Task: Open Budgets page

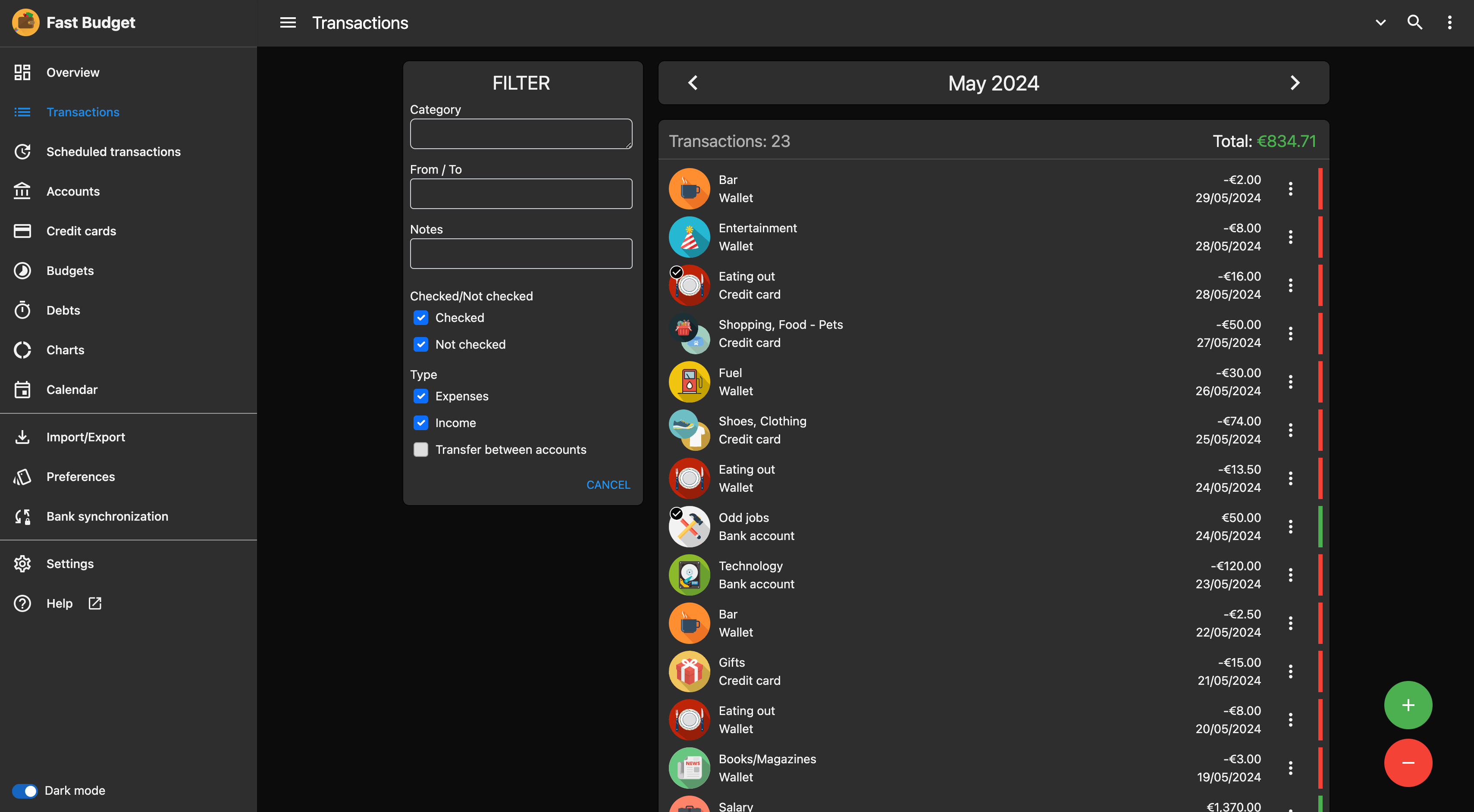Action: 128,271
